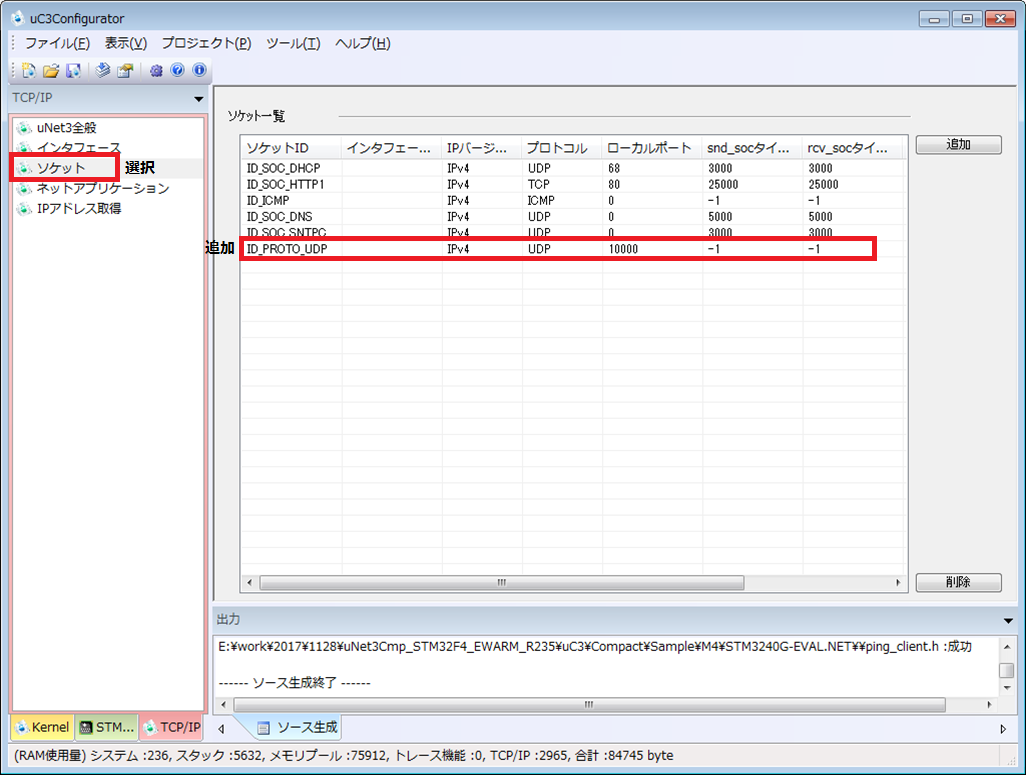Switch to the Kernel tab

click(x=42, y=727)
